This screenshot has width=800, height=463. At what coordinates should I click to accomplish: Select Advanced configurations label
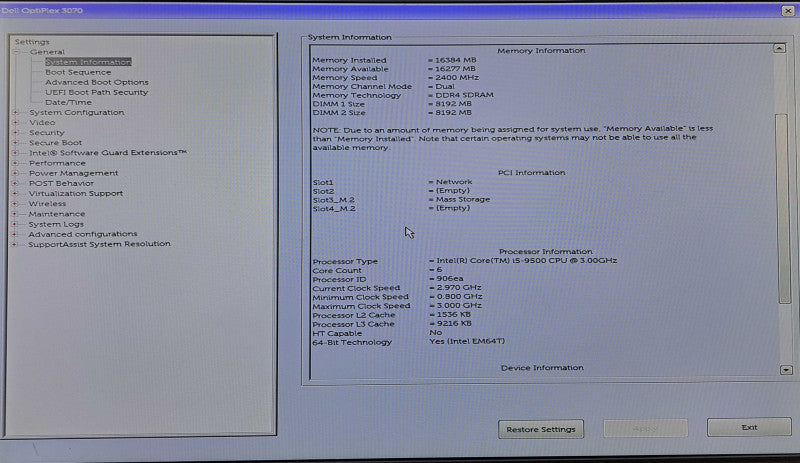[x=83, y=234]
